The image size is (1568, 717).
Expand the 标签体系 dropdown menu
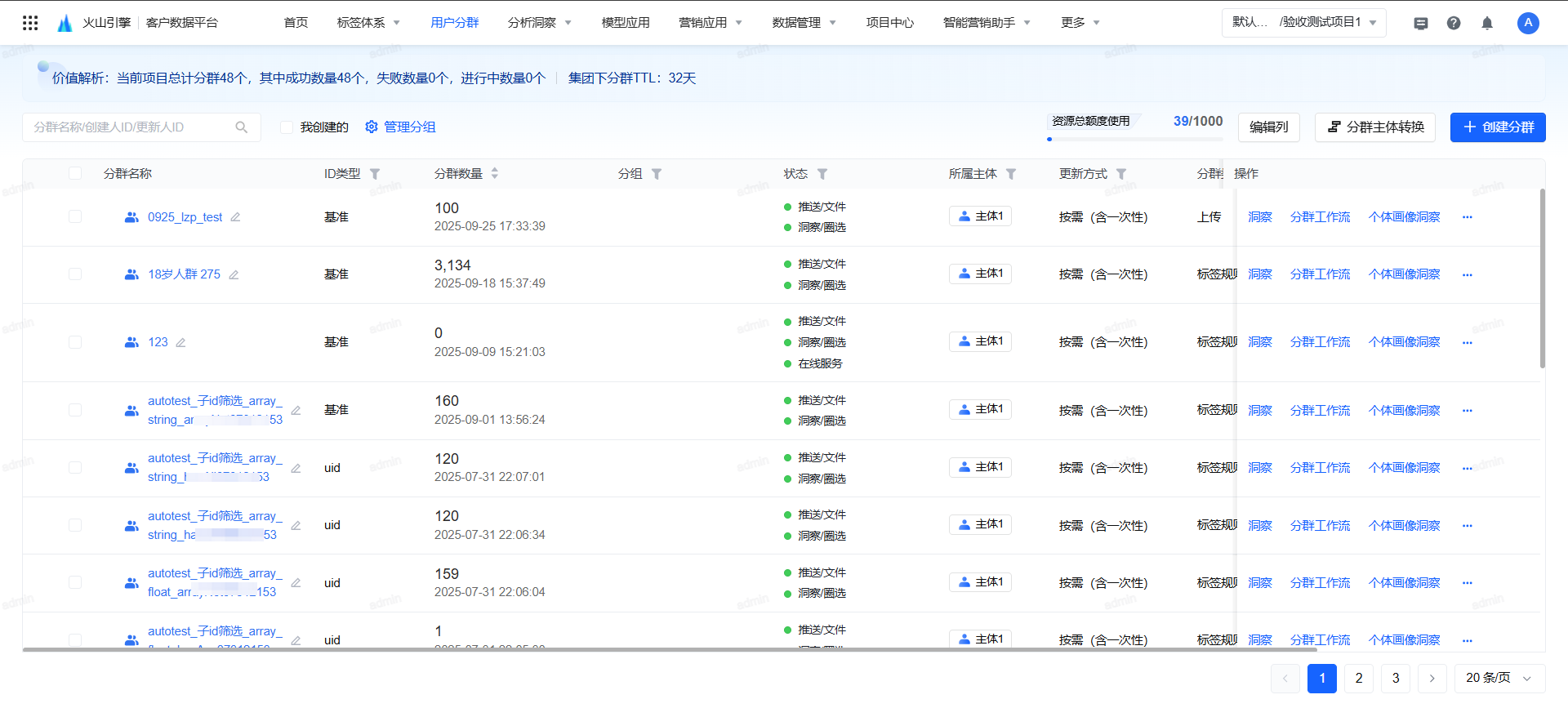(x=368, y=23)
